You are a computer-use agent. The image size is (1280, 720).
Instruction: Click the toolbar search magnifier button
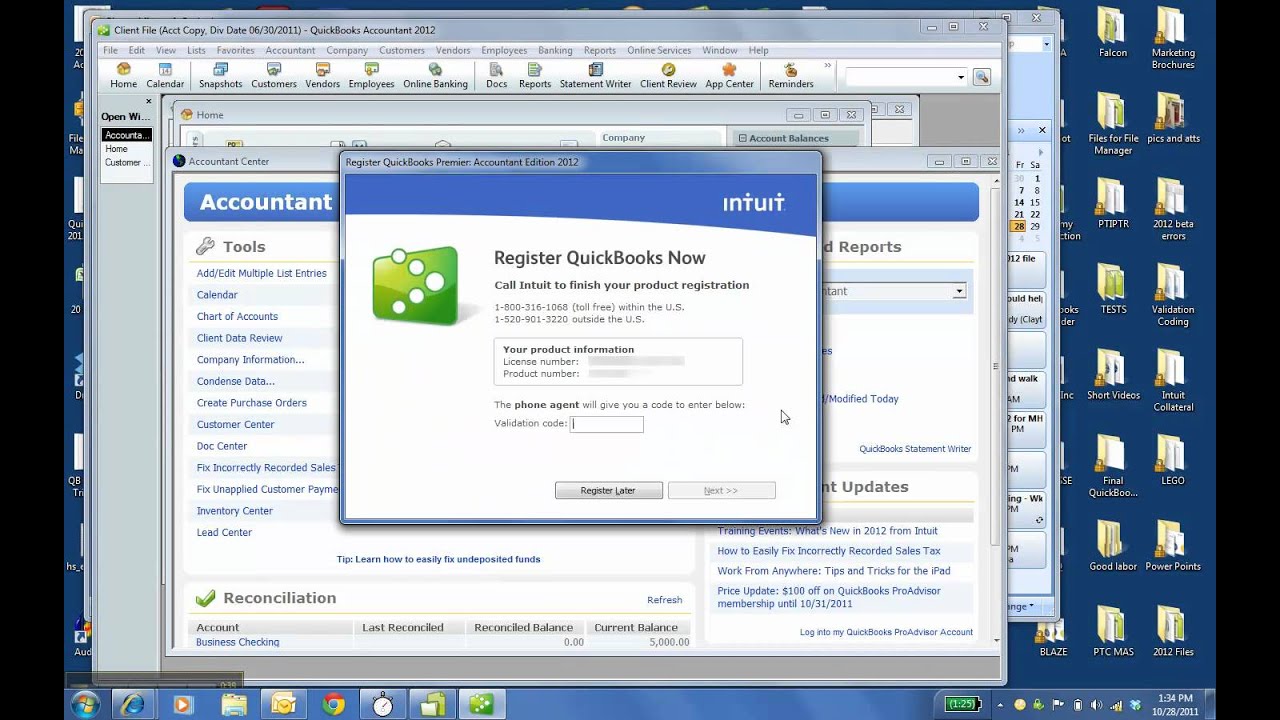pyautogui.click(x=981, y=77)
